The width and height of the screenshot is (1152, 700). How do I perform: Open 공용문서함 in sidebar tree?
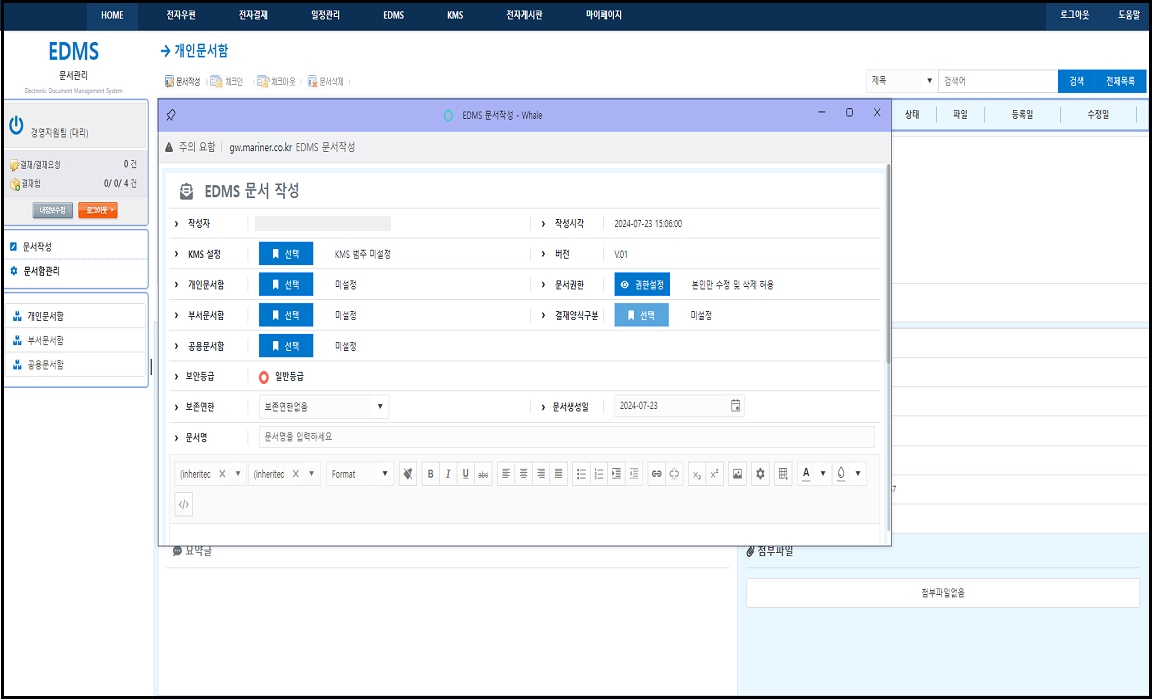[x=46, y=365]
